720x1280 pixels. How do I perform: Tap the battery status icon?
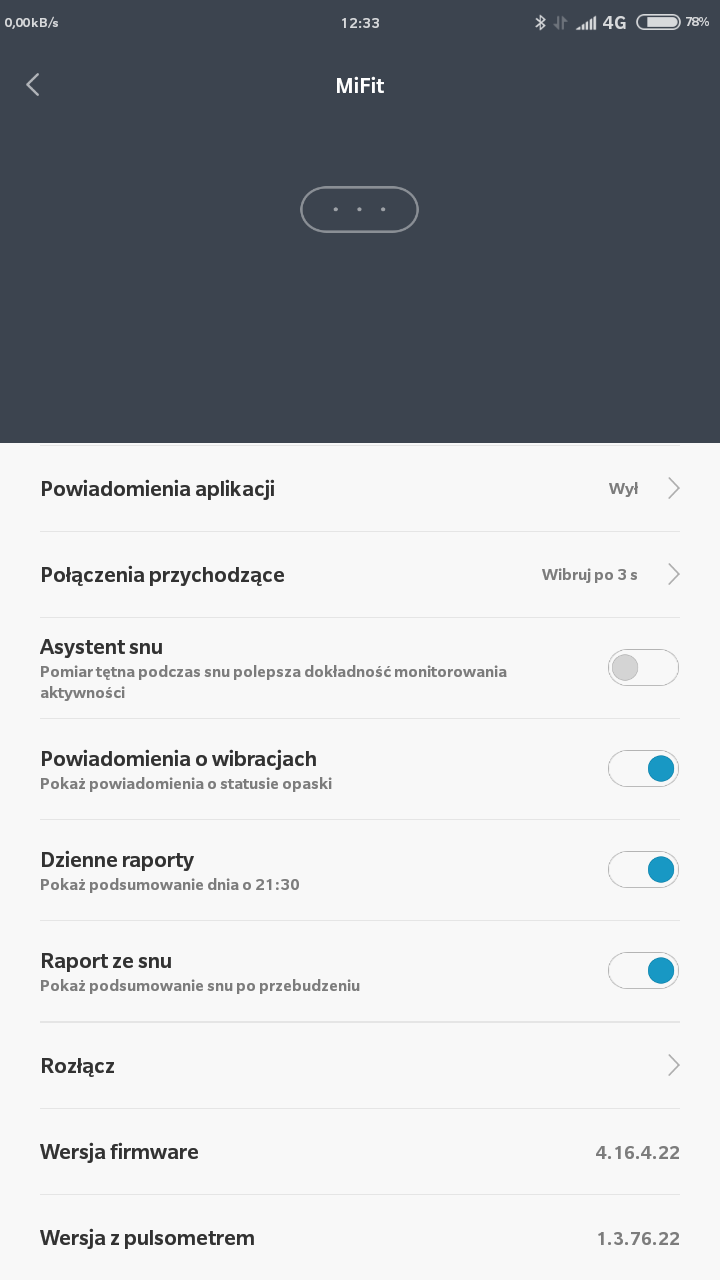[x=658, y=22]
